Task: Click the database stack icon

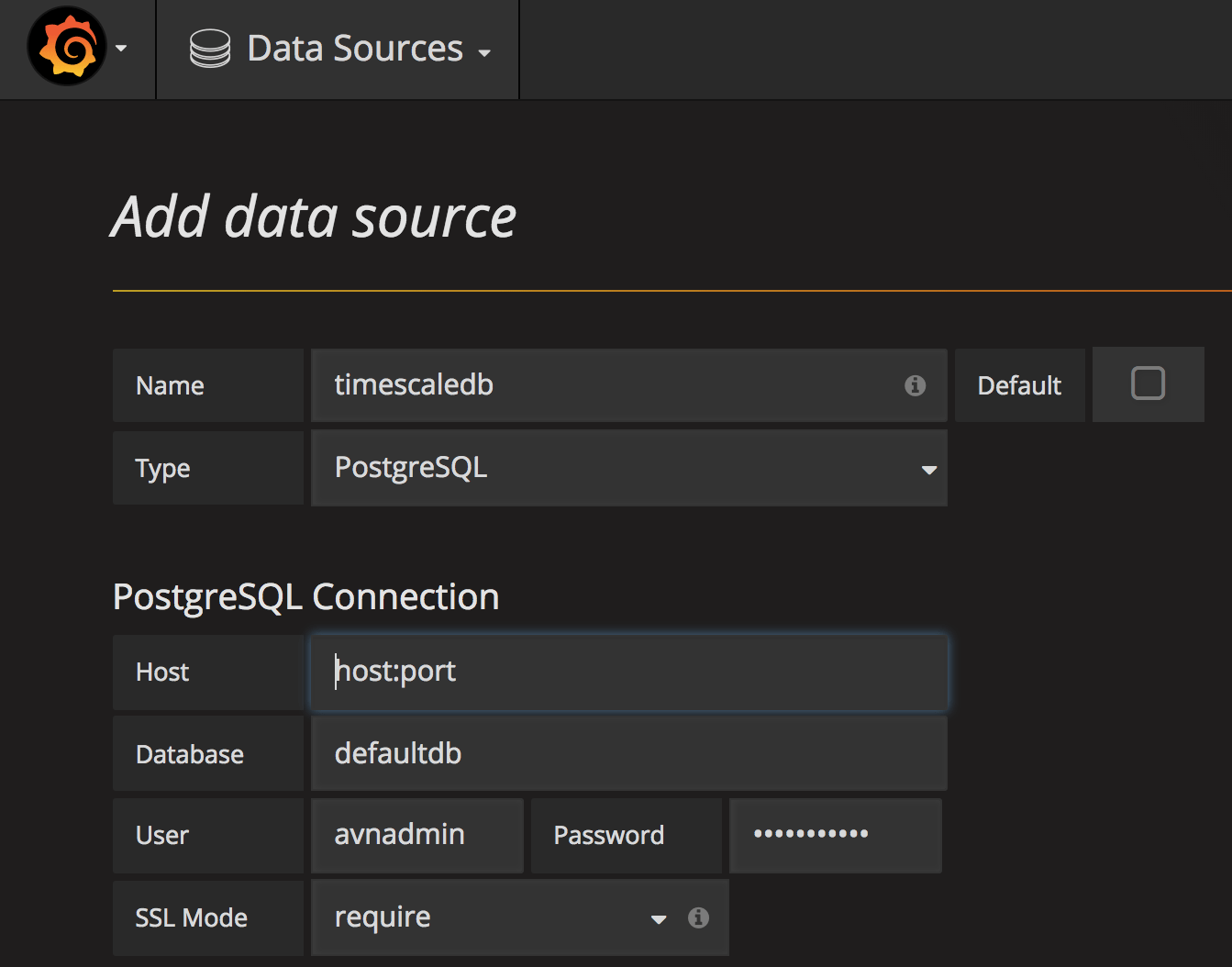Action: pos(210,49)
